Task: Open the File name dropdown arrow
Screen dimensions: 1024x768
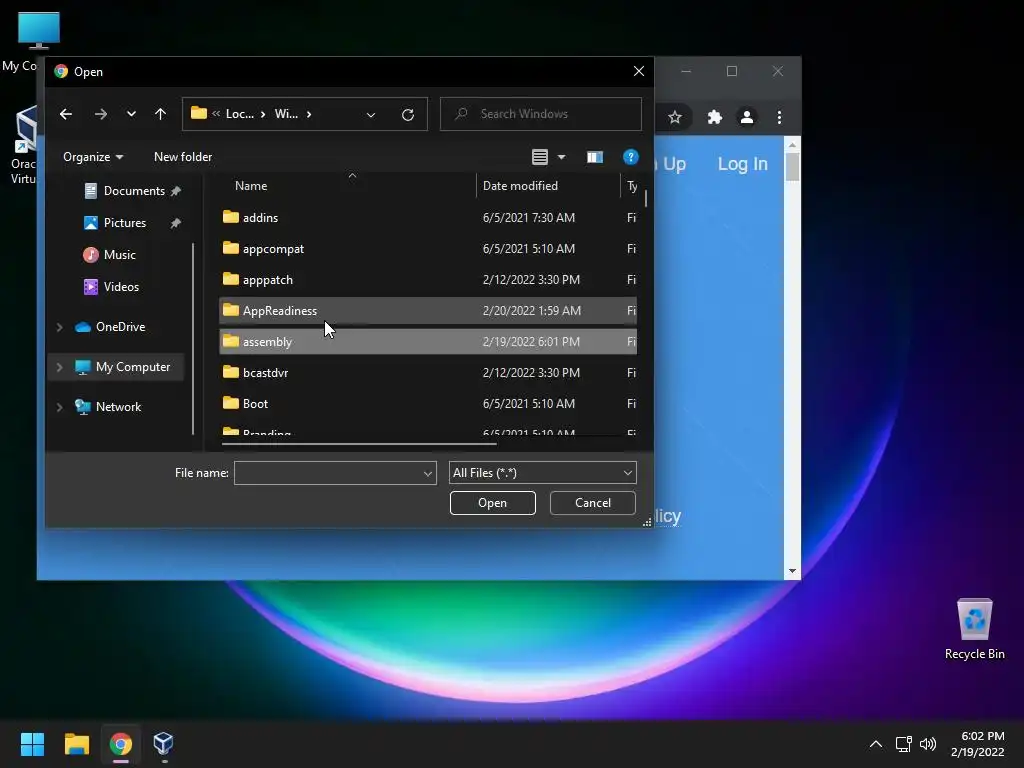Action: [x=428, y=473]
